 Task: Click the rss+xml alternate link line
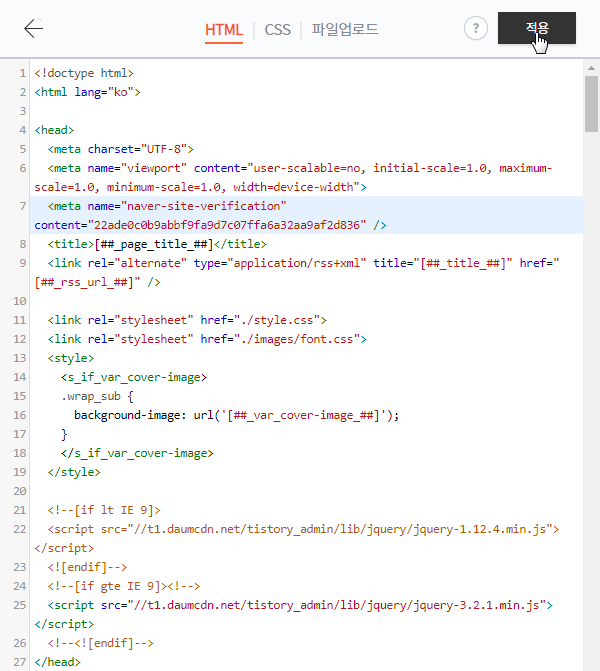point(303,263)
